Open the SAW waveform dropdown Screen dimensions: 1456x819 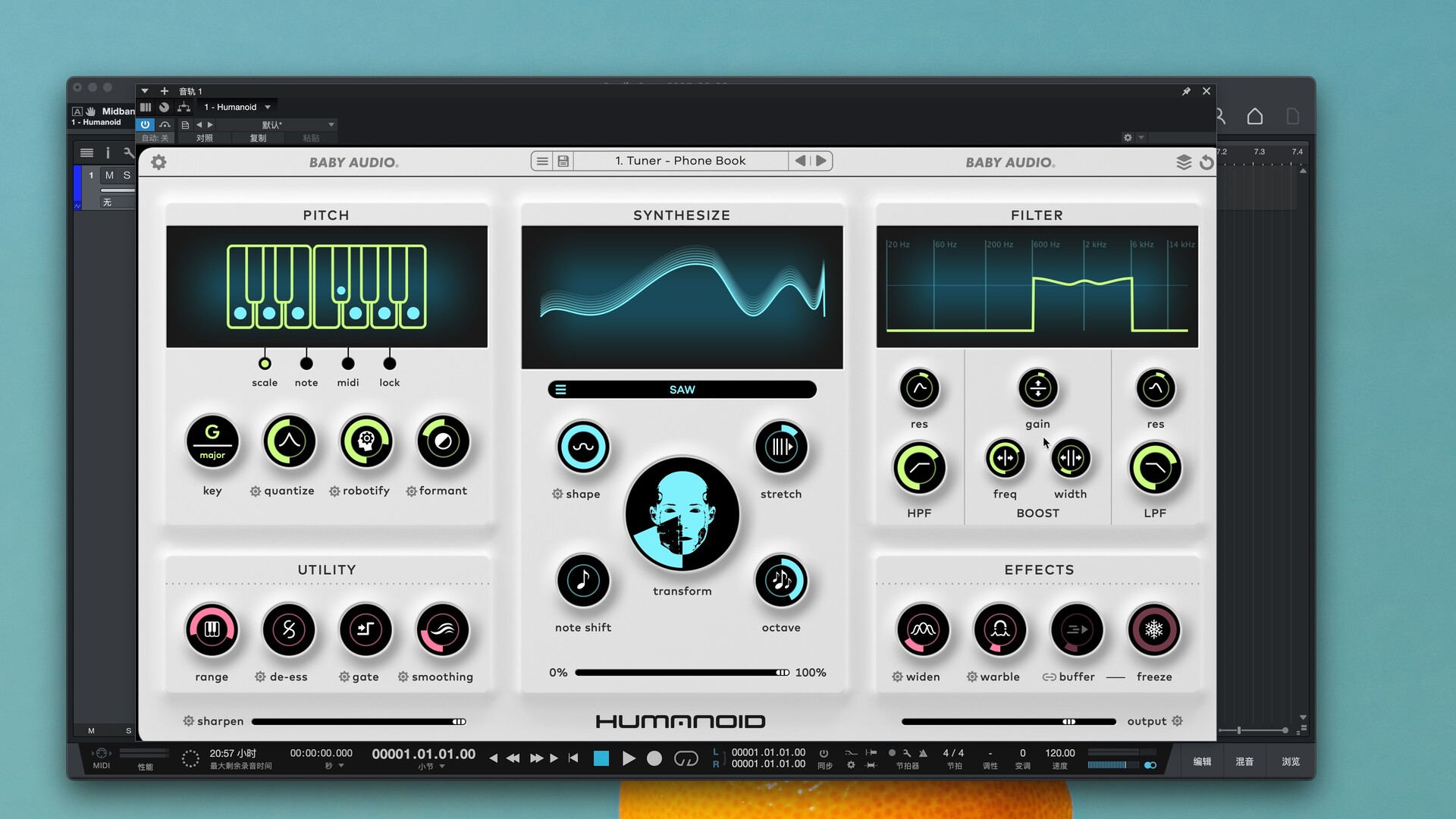(682, 390)
